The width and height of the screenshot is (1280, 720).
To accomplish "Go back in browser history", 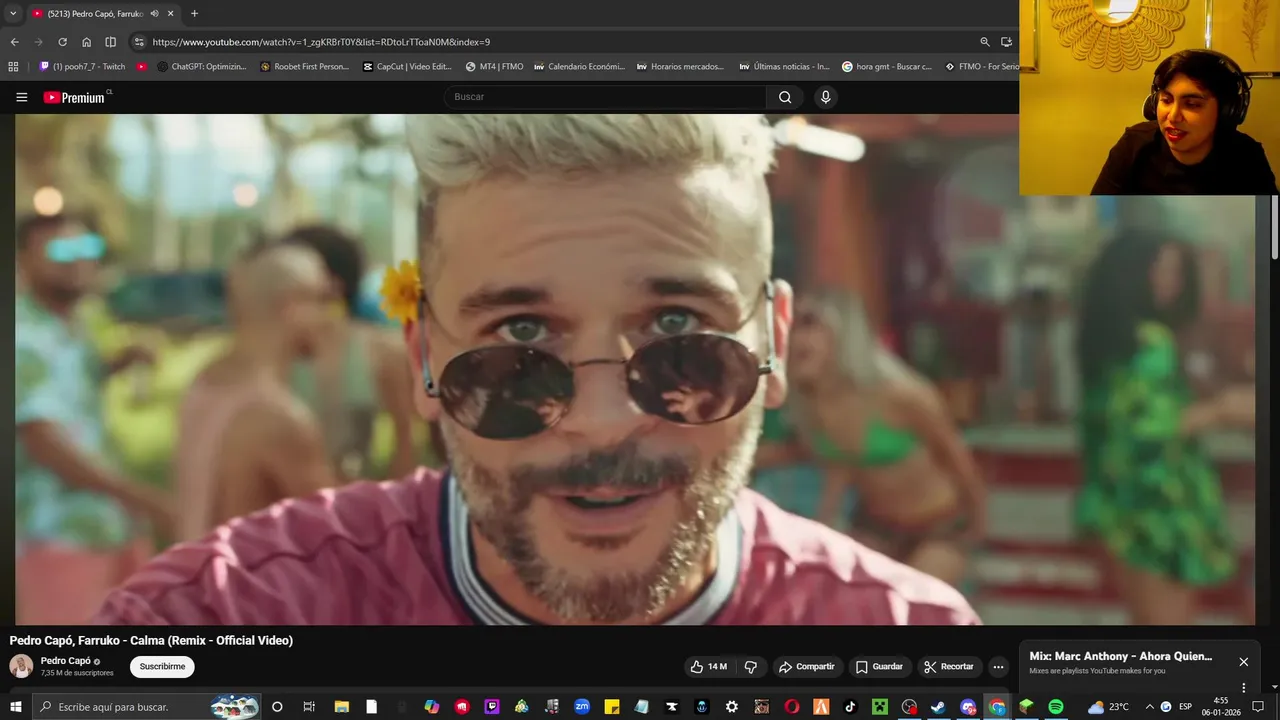I will 14,42.
